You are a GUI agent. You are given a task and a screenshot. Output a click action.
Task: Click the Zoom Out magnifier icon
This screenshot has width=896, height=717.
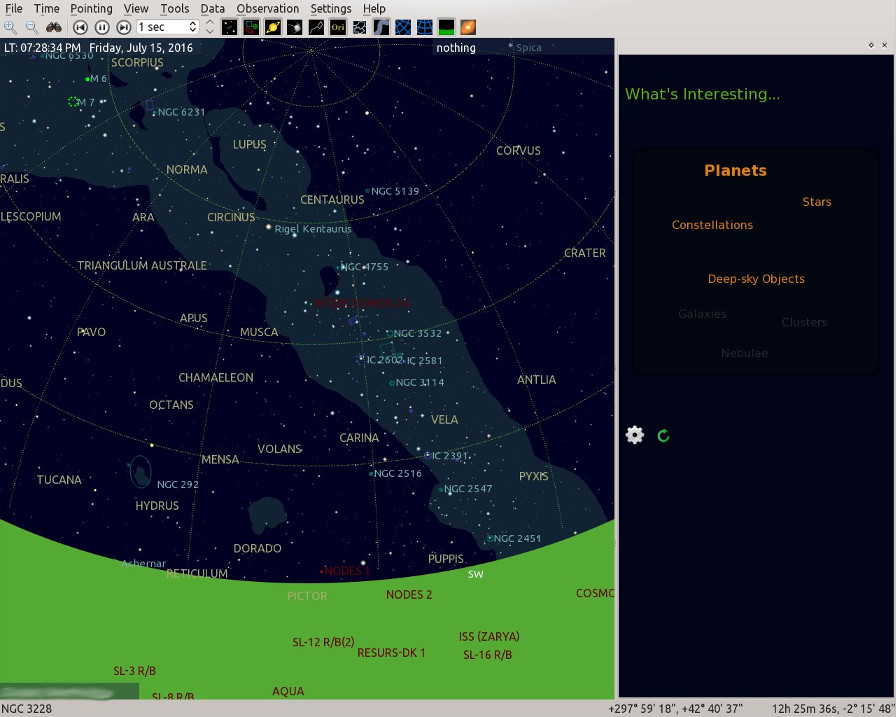(32, 27)
